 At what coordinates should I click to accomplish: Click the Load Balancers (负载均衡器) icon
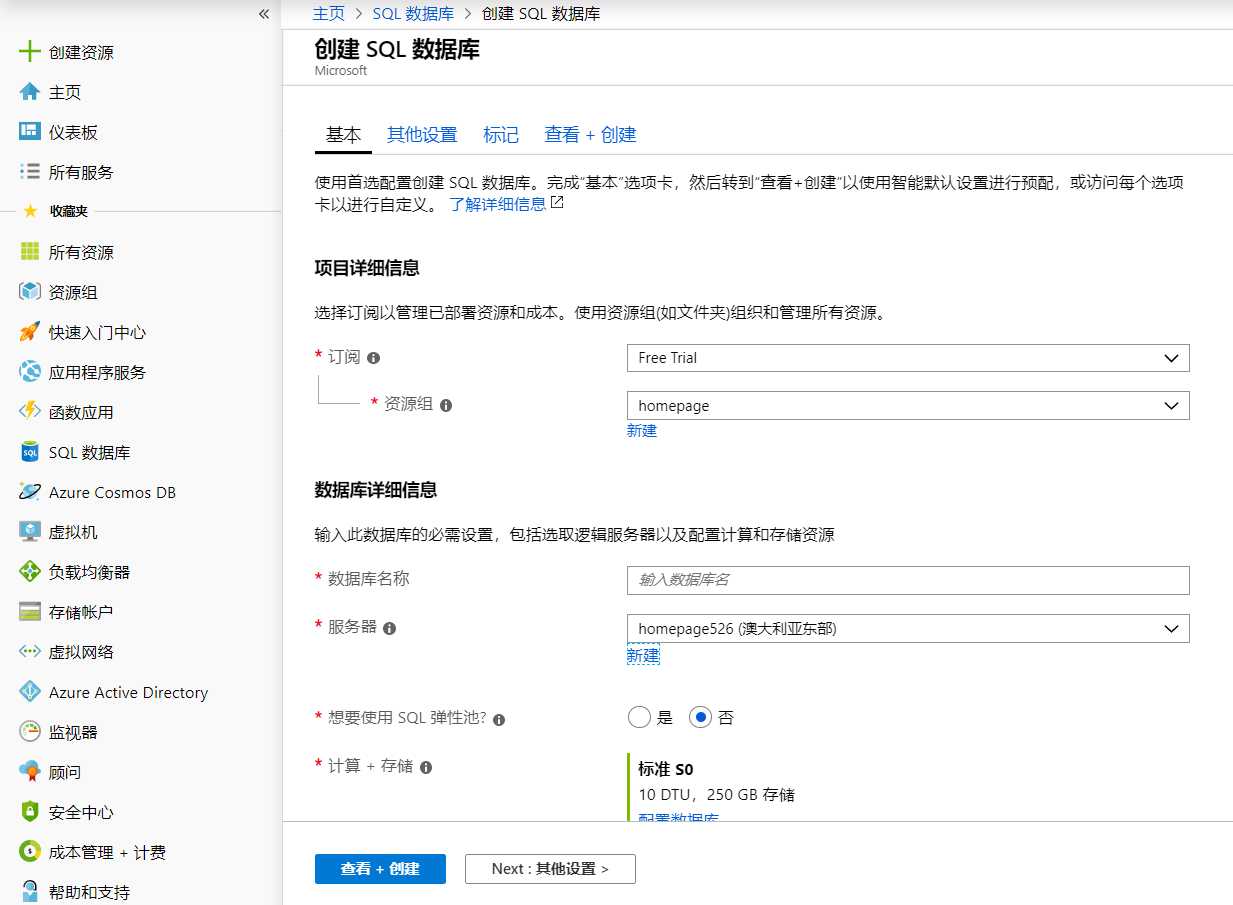pyautogui.click(x=30, y=572)
